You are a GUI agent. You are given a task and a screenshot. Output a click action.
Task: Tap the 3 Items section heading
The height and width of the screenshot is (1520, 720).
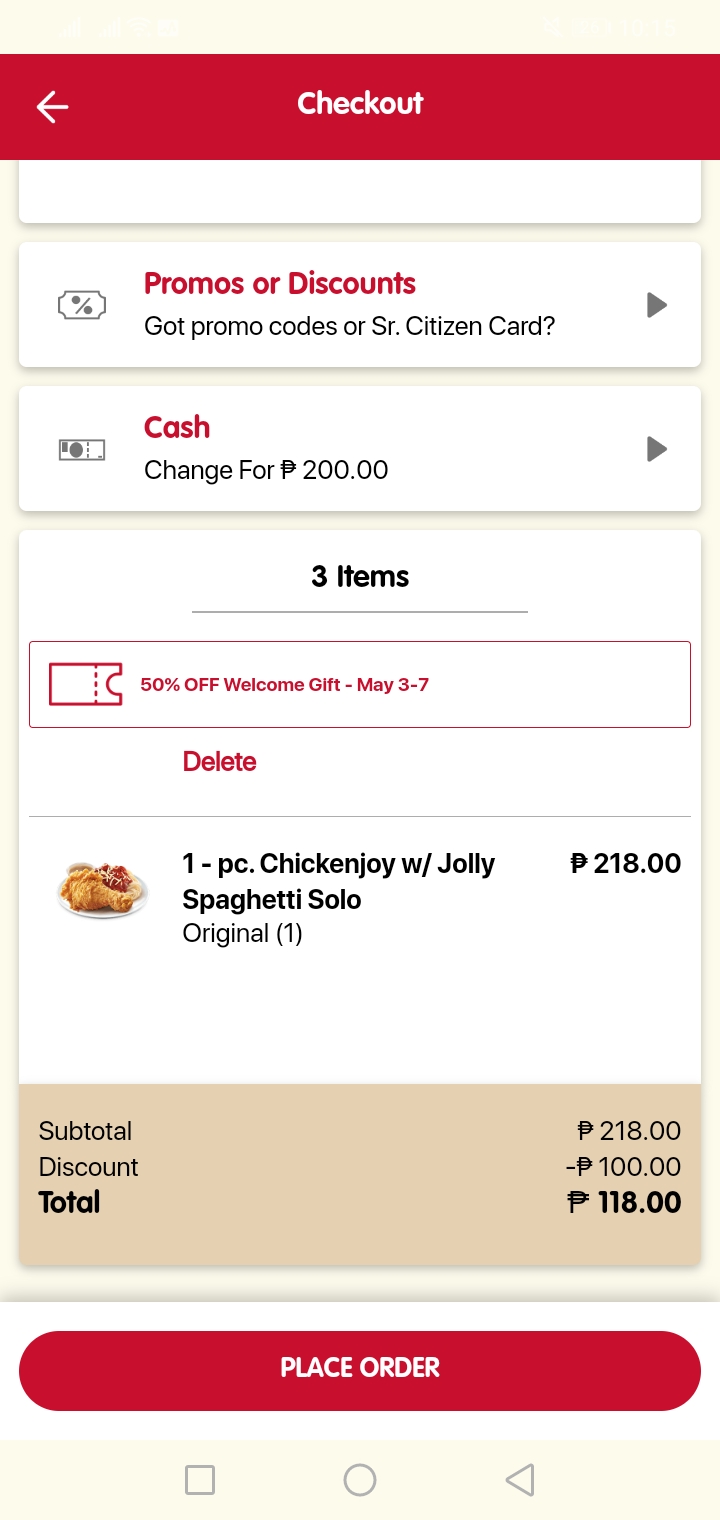(360, 577)
